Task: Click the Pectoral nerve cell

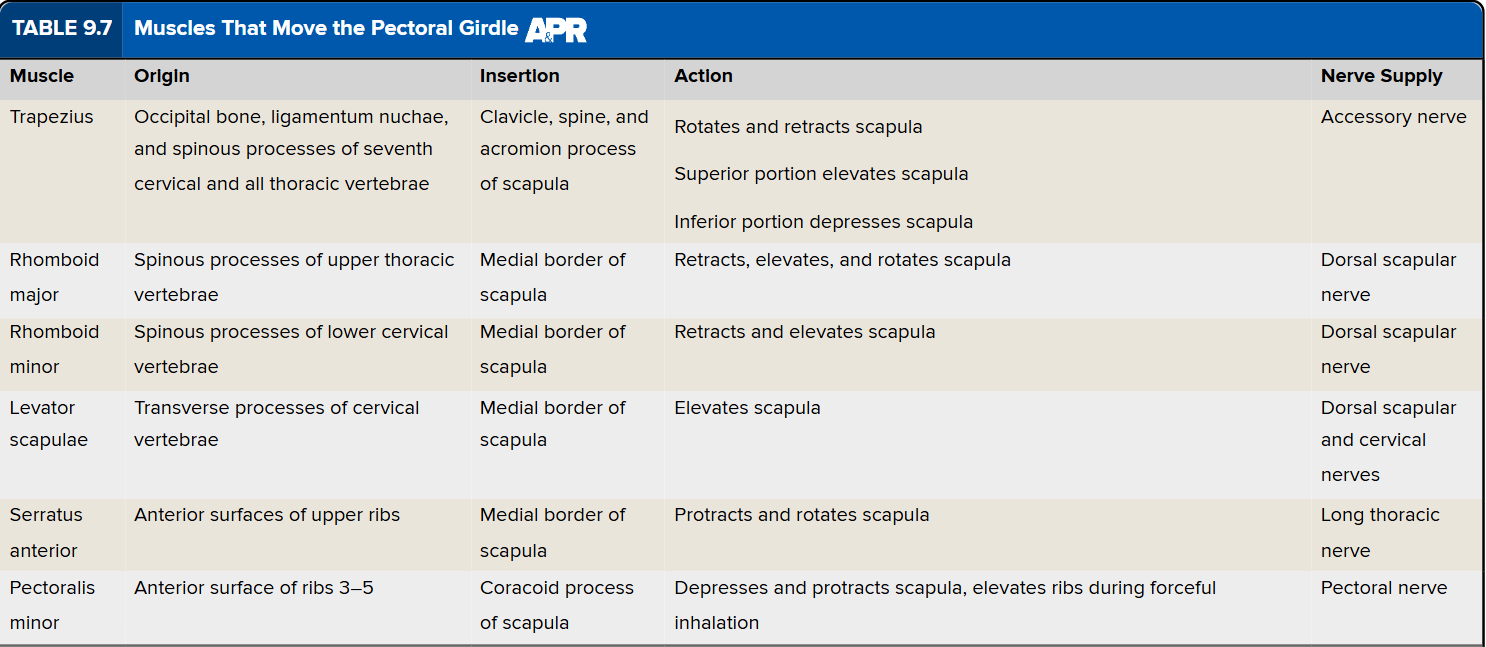Action: pos(1383,588)
